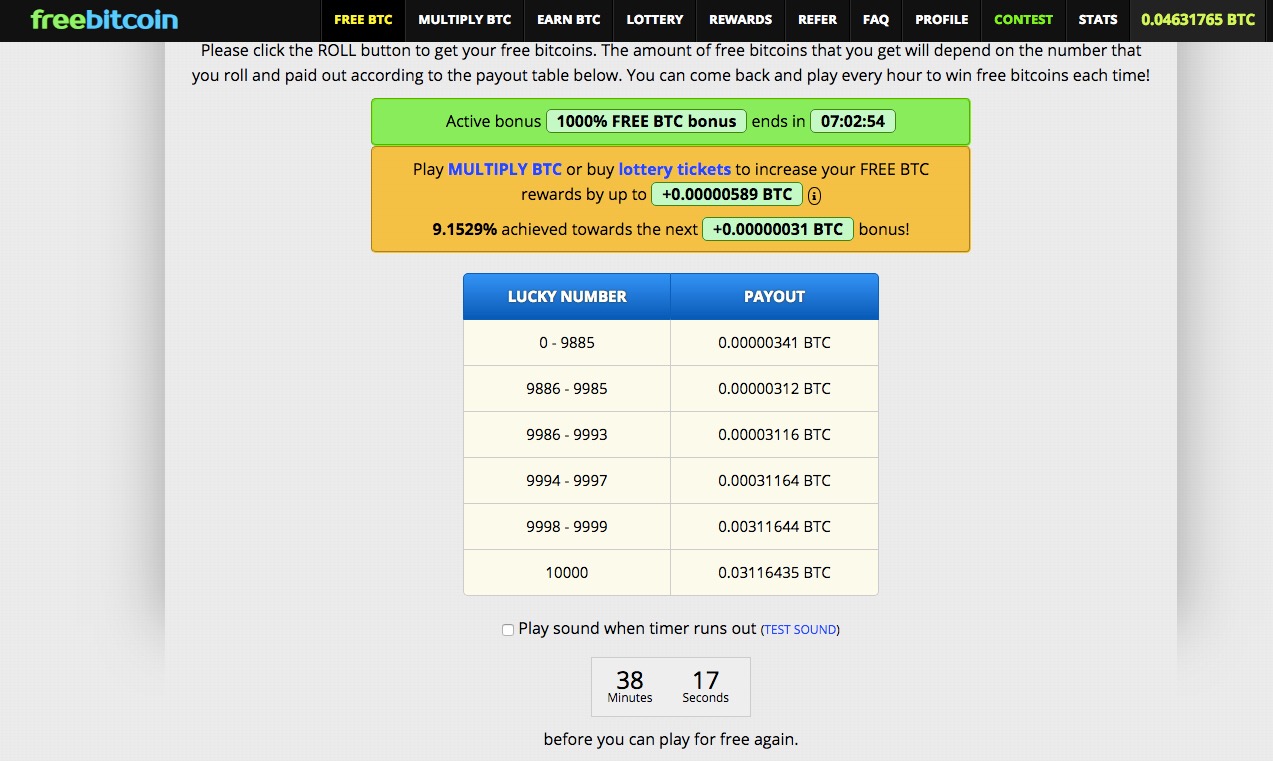Click the 38 Minutes timer value
This screenshot has width=1273, height=761.
coord(630,687)
